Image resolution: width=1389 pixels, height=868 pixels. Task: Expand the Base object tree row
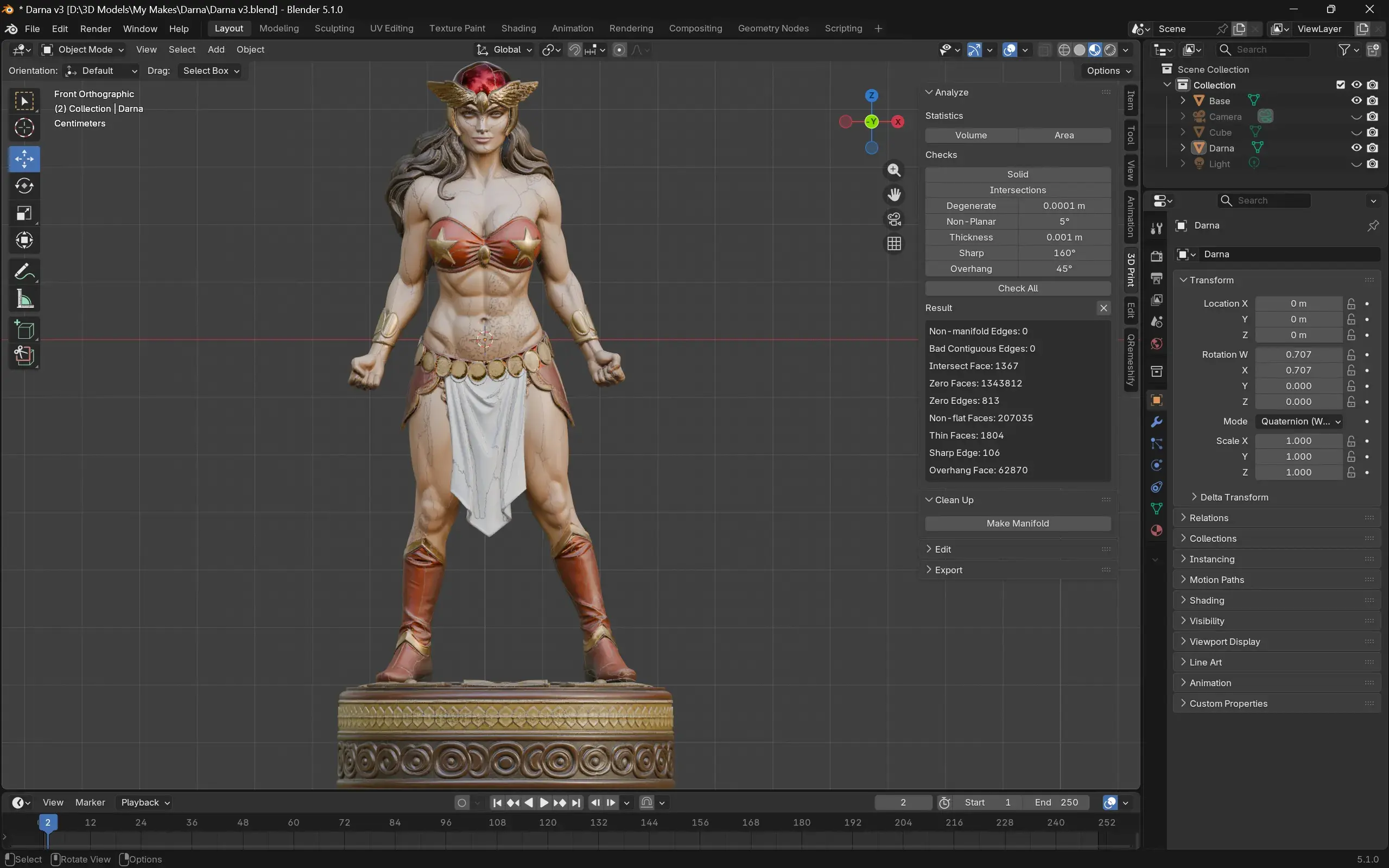pos(1182,100)
